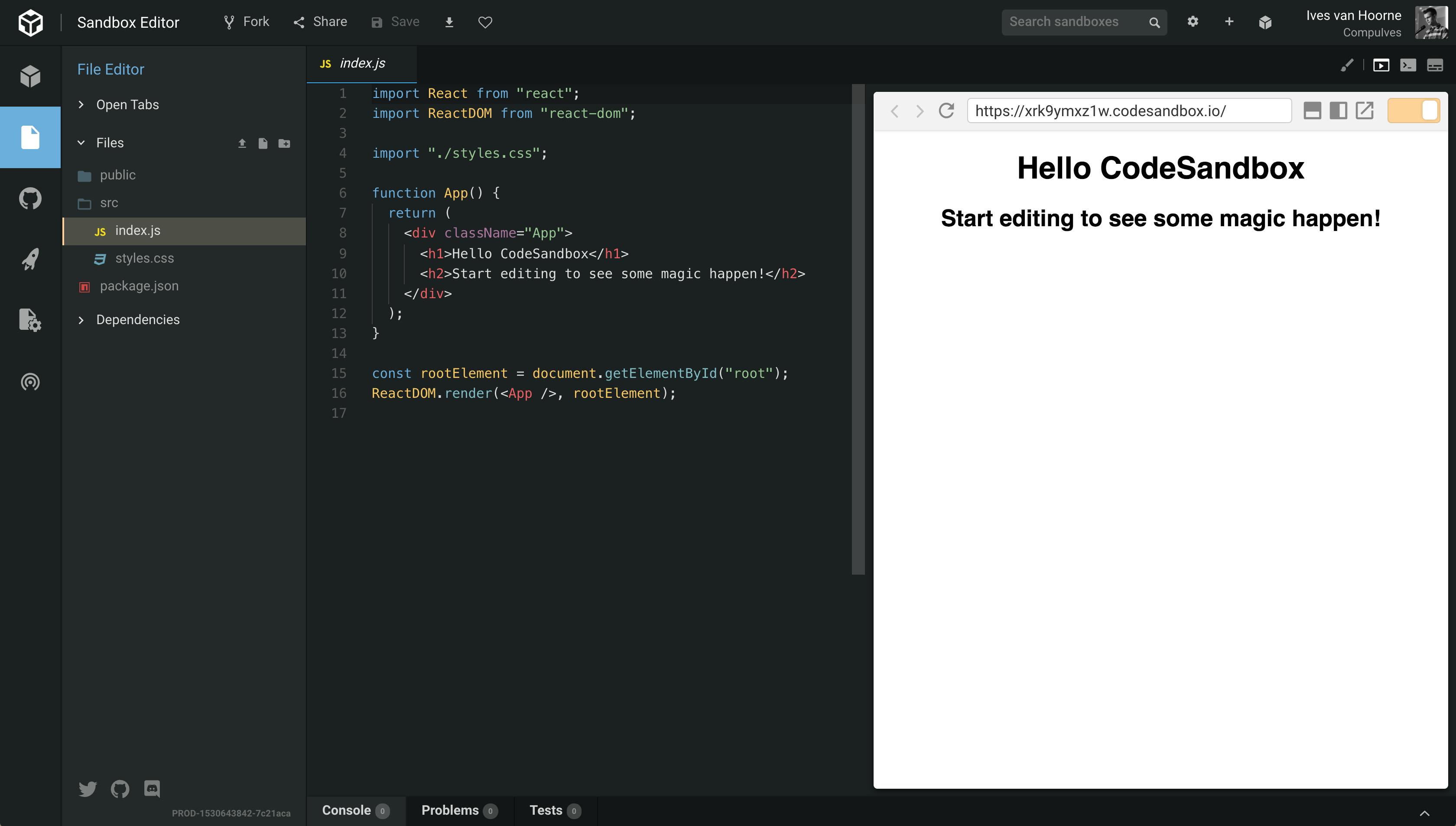This screenshot has height=826, width=1456.
Task: Click line number 15 in the gutter
Action: click(338, 373)
